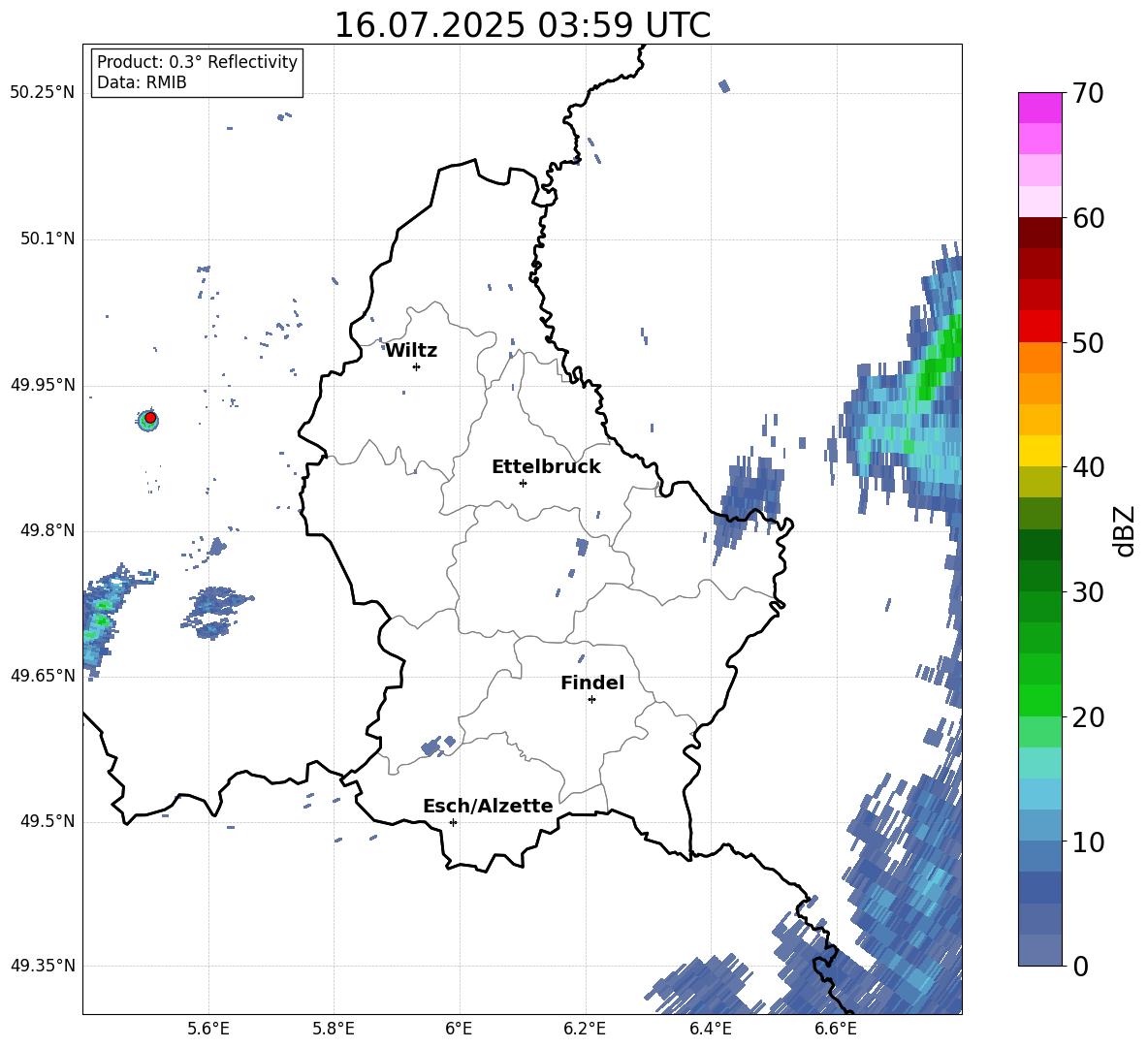The image size is (1148, 1048).
Task: Click the bright green colorbar swatch near 20
Action: pos(1039,700)
